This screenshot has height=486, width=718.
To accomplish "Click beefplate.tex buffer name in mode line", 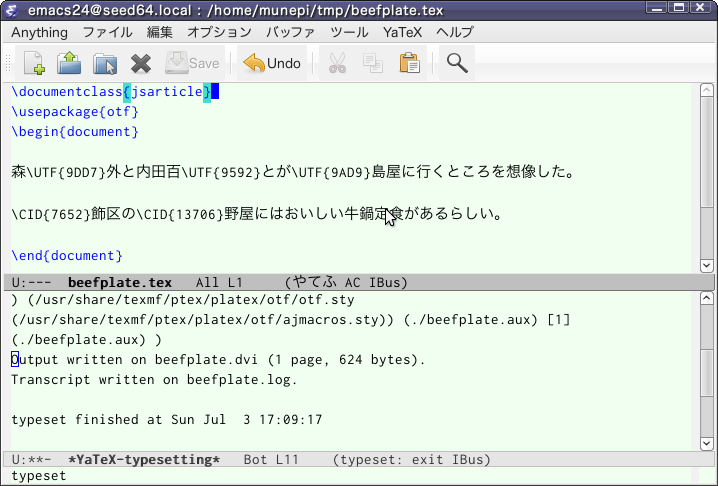I will tap(120, 283).
